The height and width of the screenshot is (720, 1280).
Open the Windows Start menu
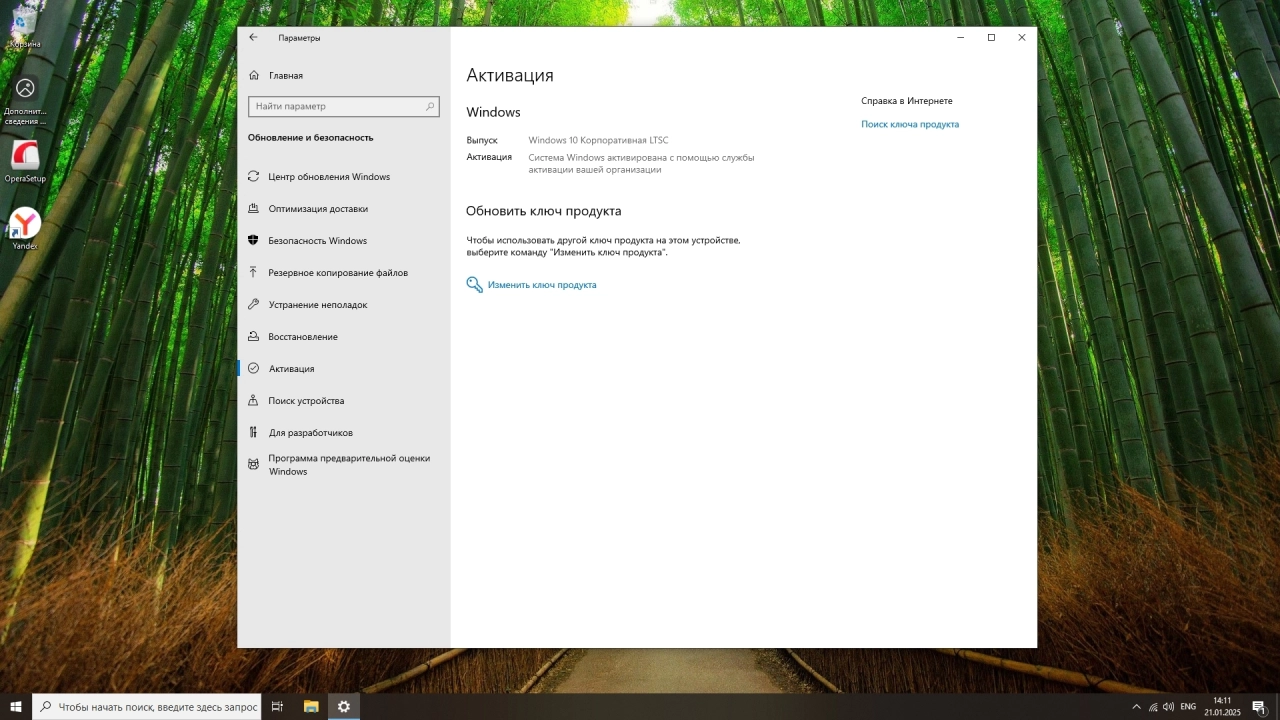point(16,707)
